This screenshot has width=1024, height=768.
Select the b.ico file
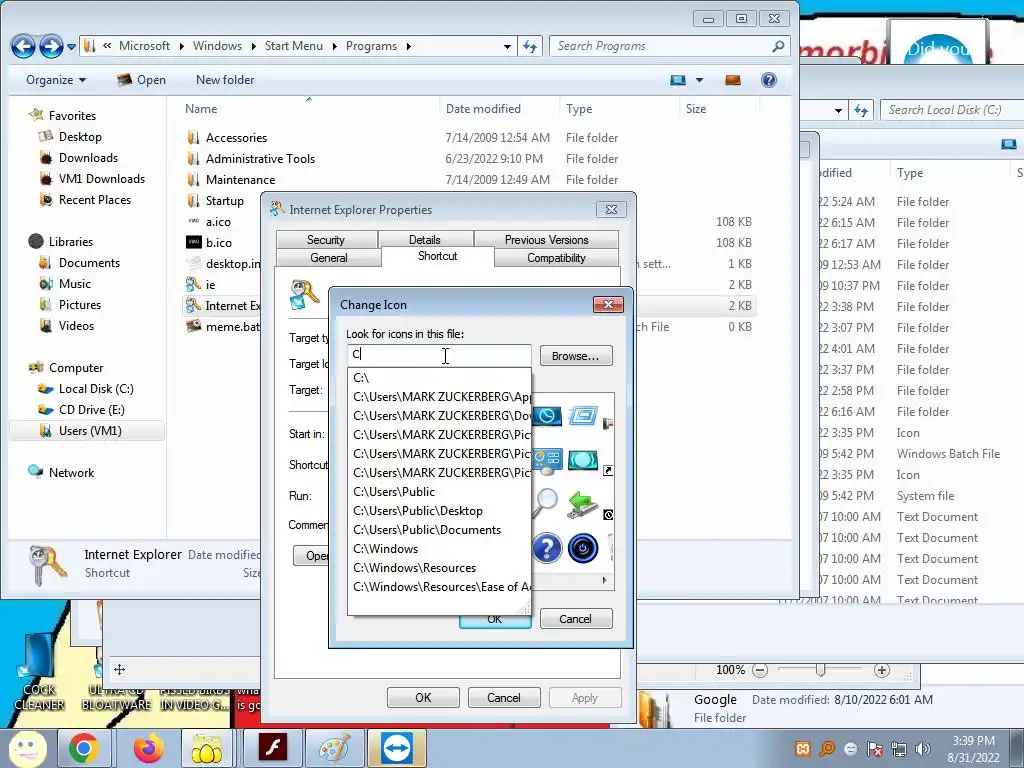[219, 242]
